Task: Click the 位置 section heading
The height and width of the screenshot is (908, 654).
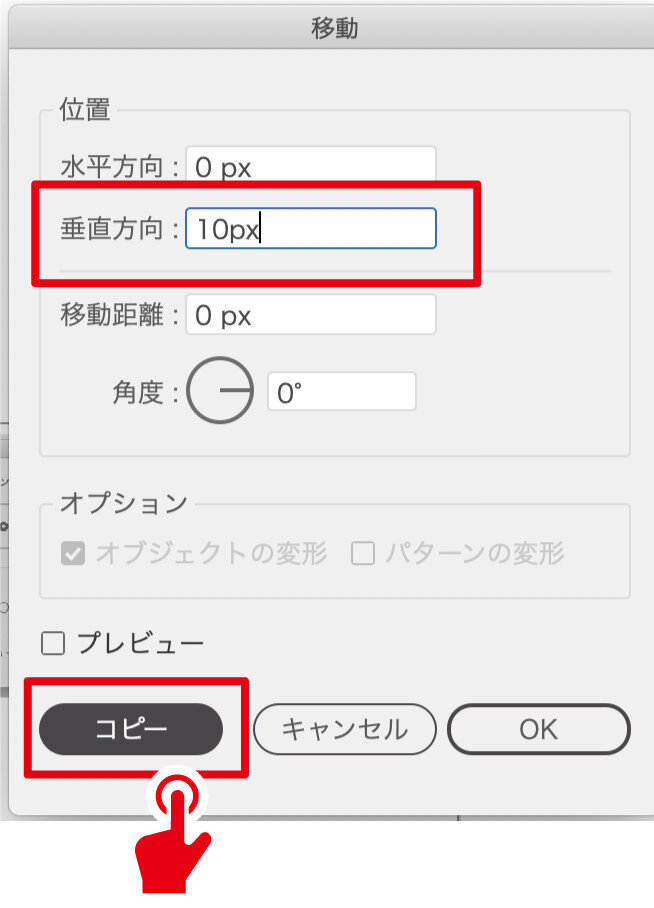Action: [85, 110]
